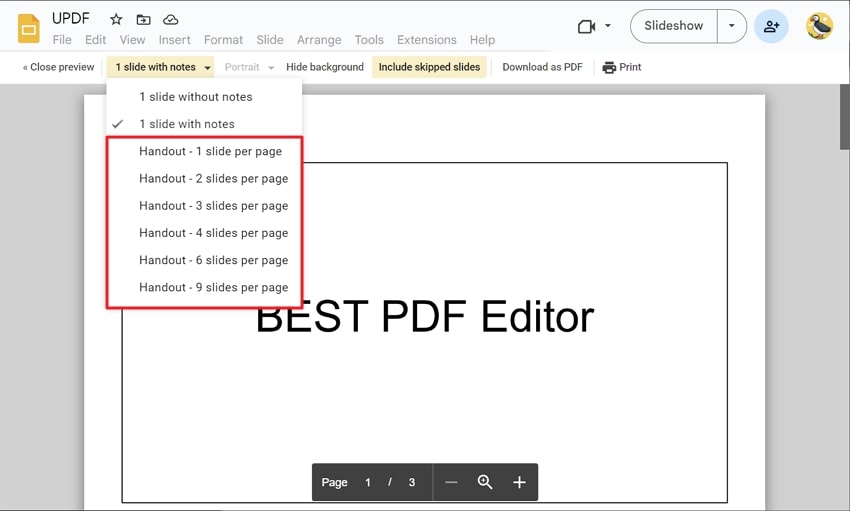This screenshot has height=511, width=850.
Task: Open the Arrange menu
Action: coord(319,40)
